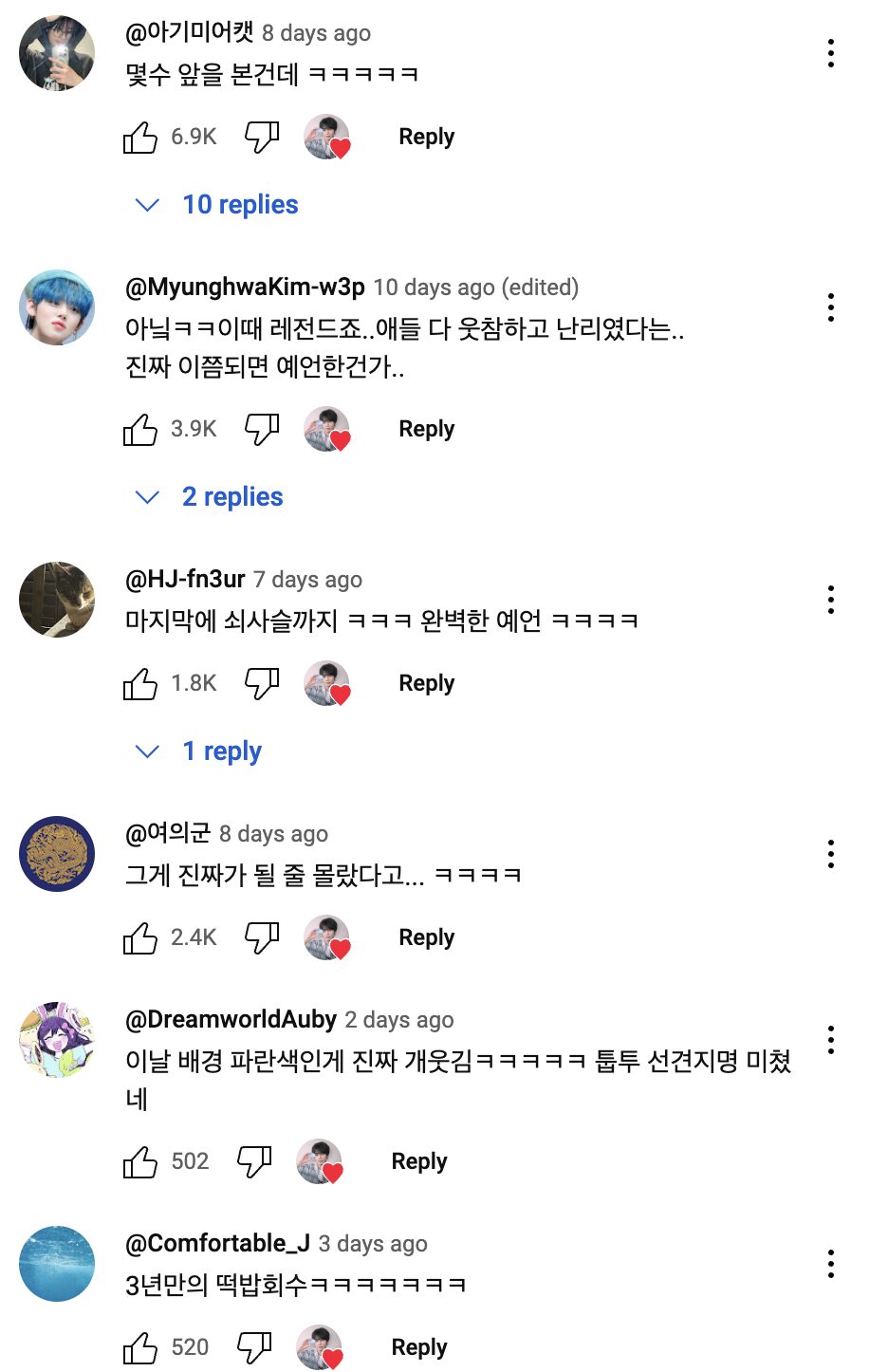The height and width of the screenshot is (1372, 888).
Task: Dislike the comment by @여의군
Action: pyautogui.click(x=262, y=937)
